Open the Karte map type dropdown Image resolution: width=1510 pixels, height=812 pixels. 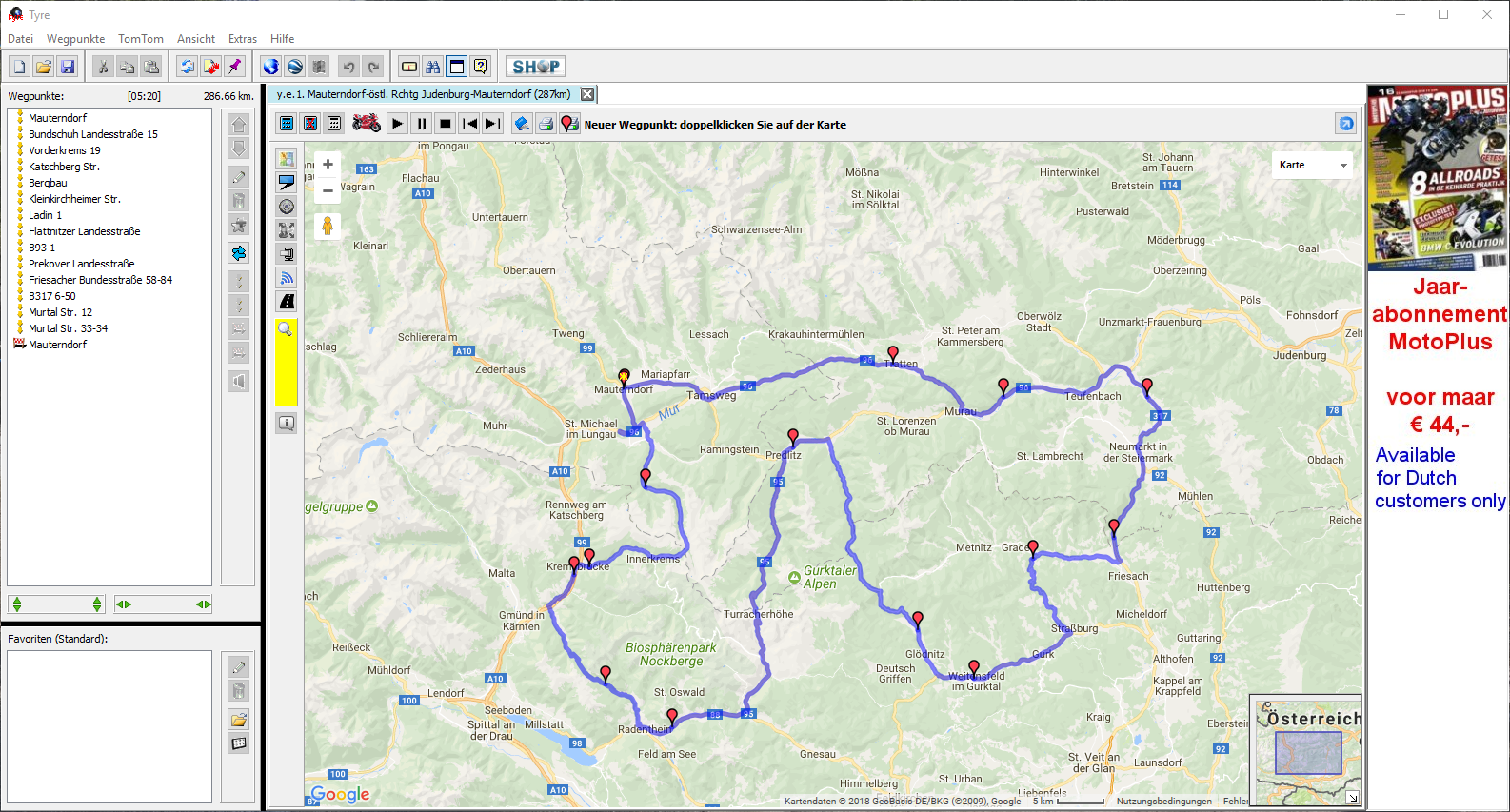tap(1313, 165)
